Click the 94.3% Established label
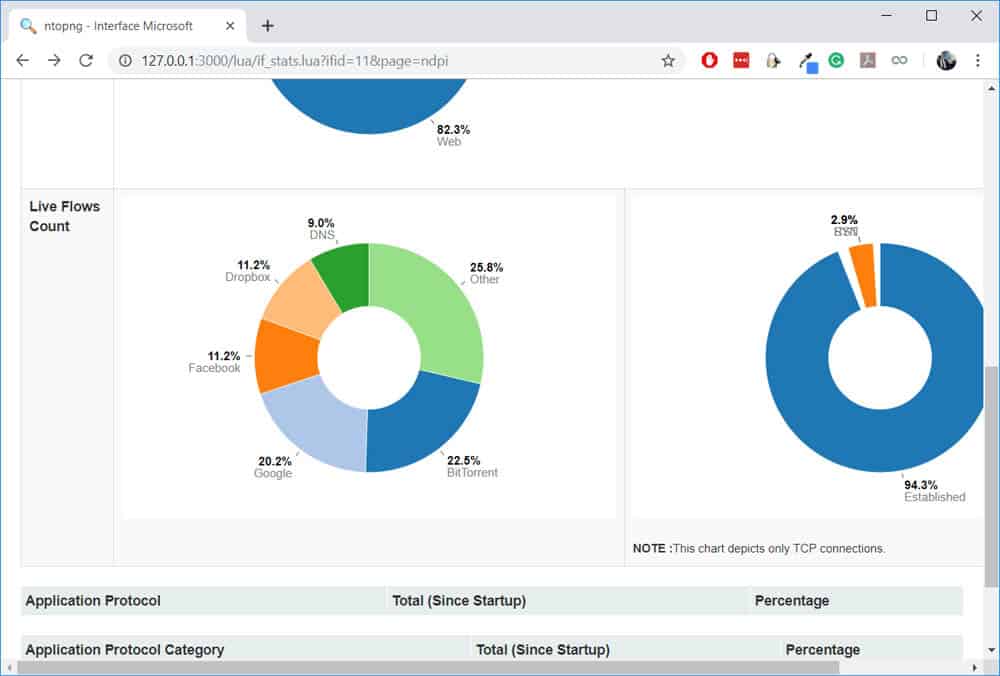The height and width of the screenshot is (676, 1000). 934,491
